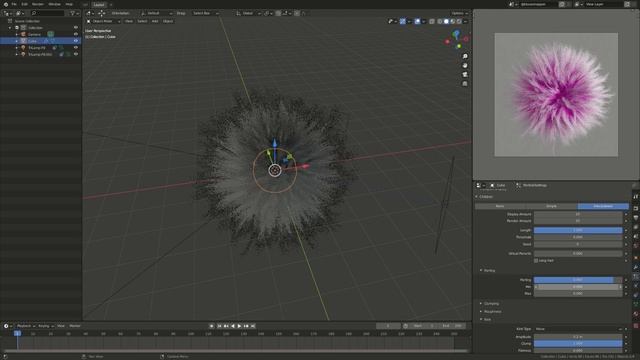Click the Clump slider field
The width and height of the screenshot is (640, 360).
coord(578,344)
